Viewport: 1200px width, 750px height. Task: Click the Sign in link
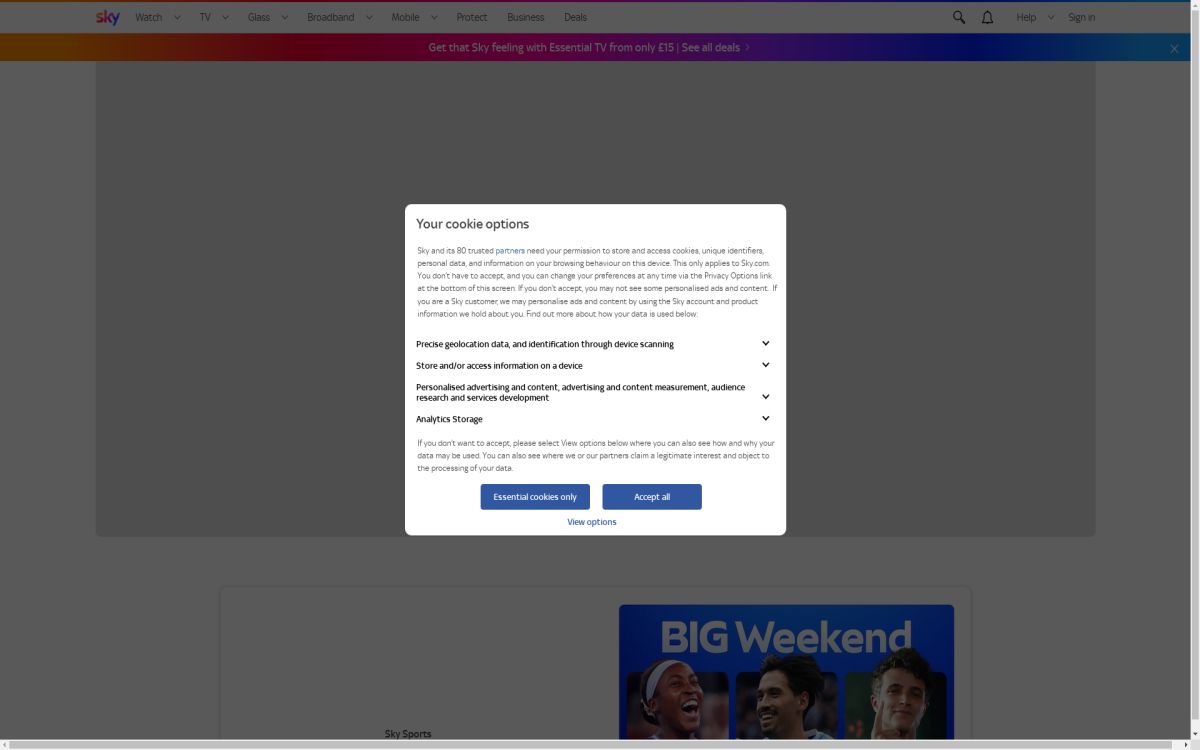point(1081,17)
